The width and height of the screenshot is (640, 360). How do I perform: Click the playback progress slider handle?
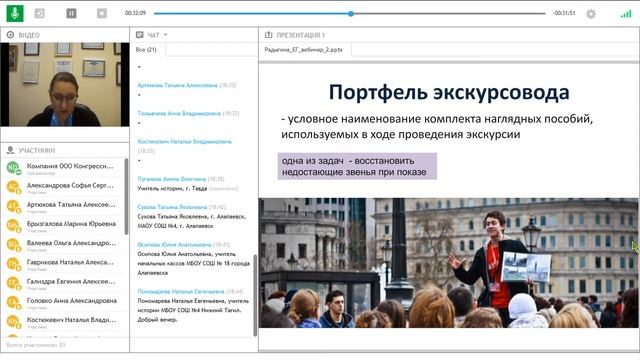coord(351,13)
